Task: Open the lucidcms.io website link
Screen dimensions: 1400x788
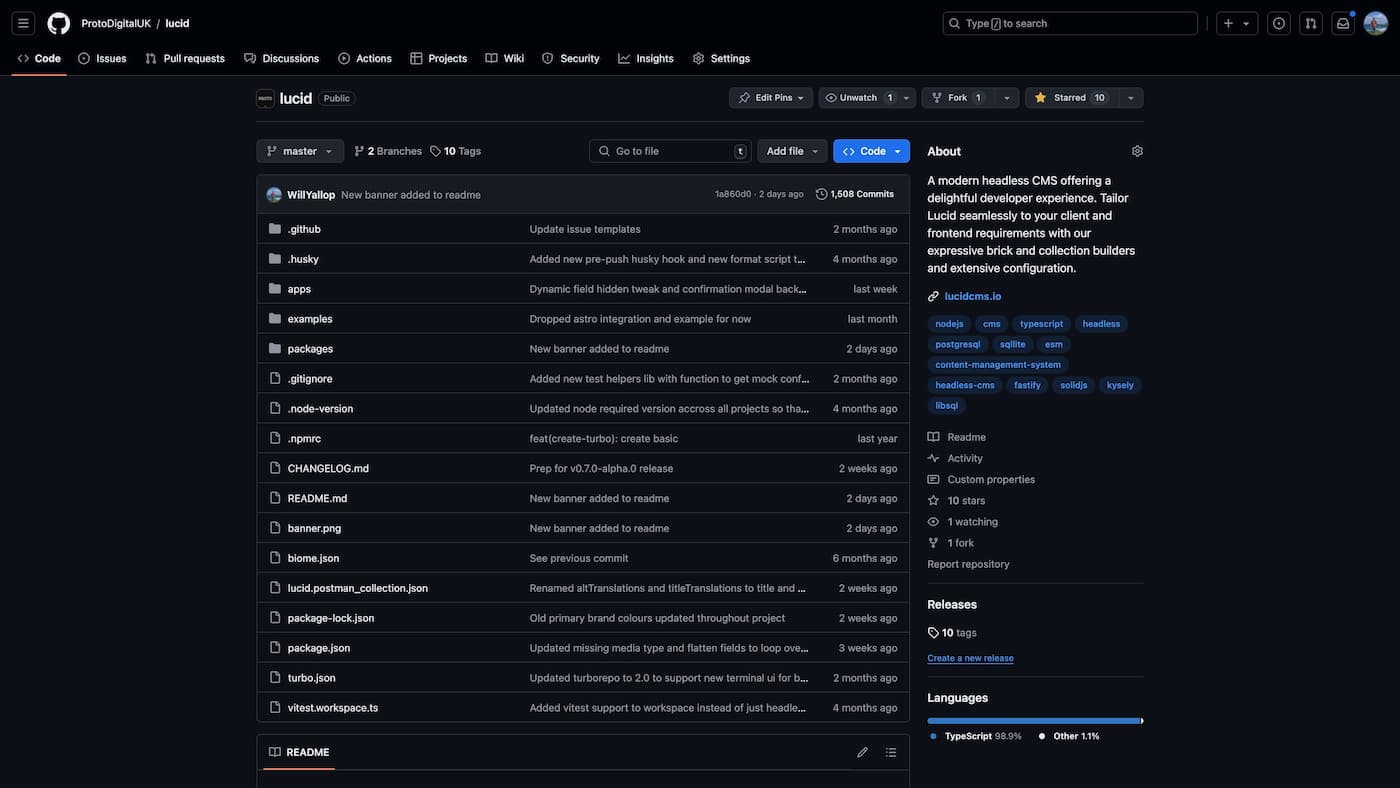Action: [973, 296]
